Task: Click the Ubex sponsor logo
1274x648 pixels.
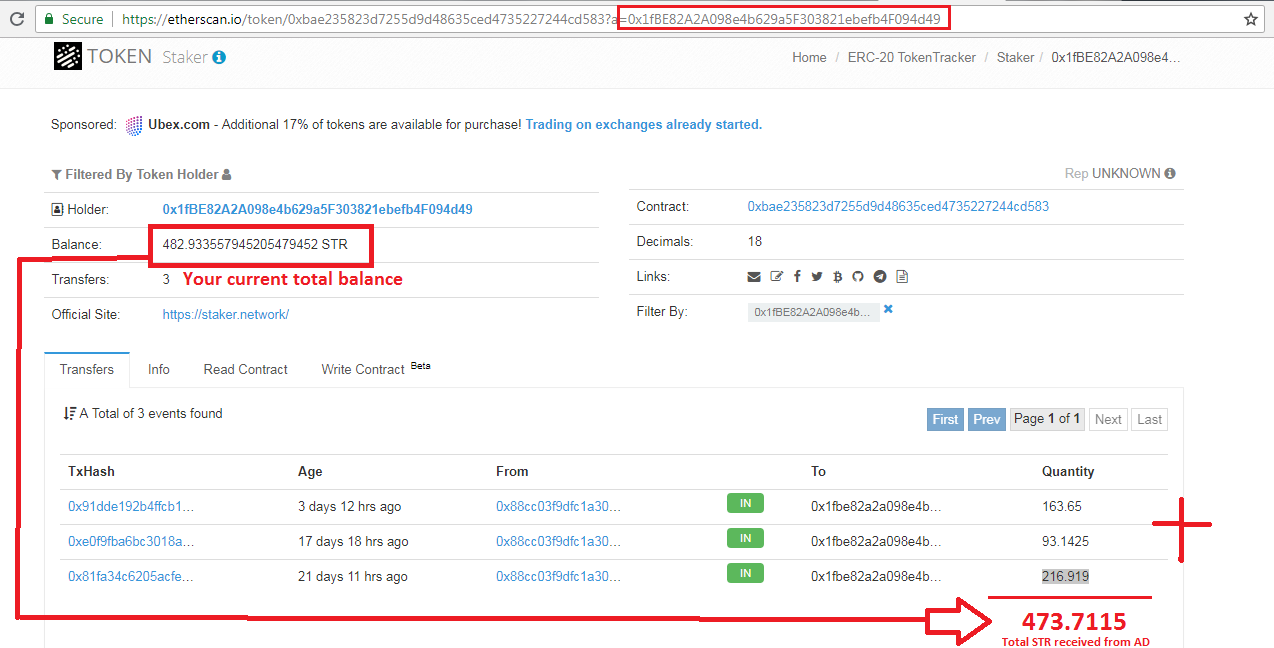Action: tap(134, 125)
